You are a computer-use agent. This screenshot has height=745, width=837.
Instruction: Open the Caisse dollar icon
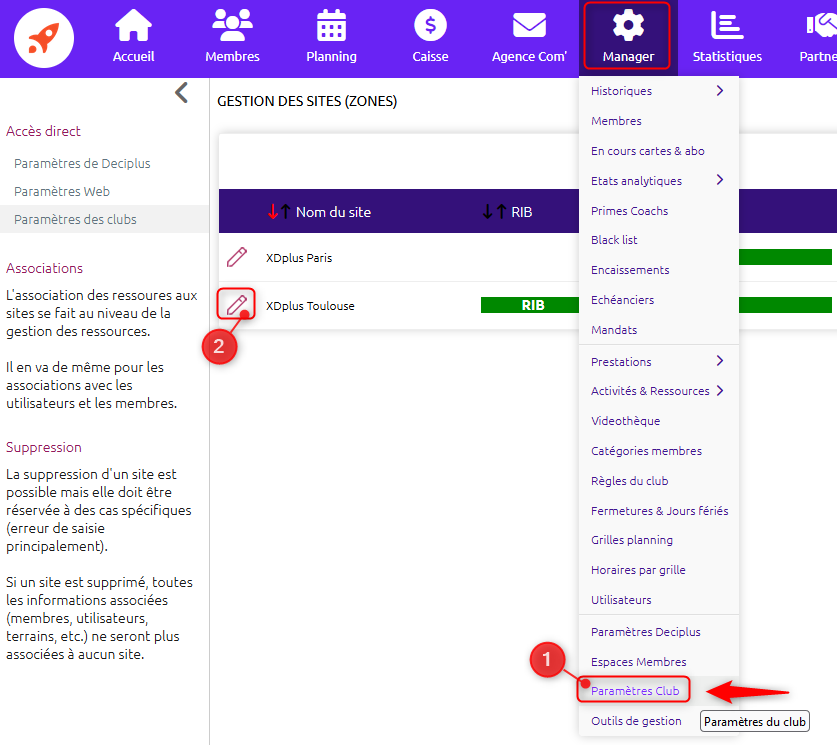coord(430,25)
